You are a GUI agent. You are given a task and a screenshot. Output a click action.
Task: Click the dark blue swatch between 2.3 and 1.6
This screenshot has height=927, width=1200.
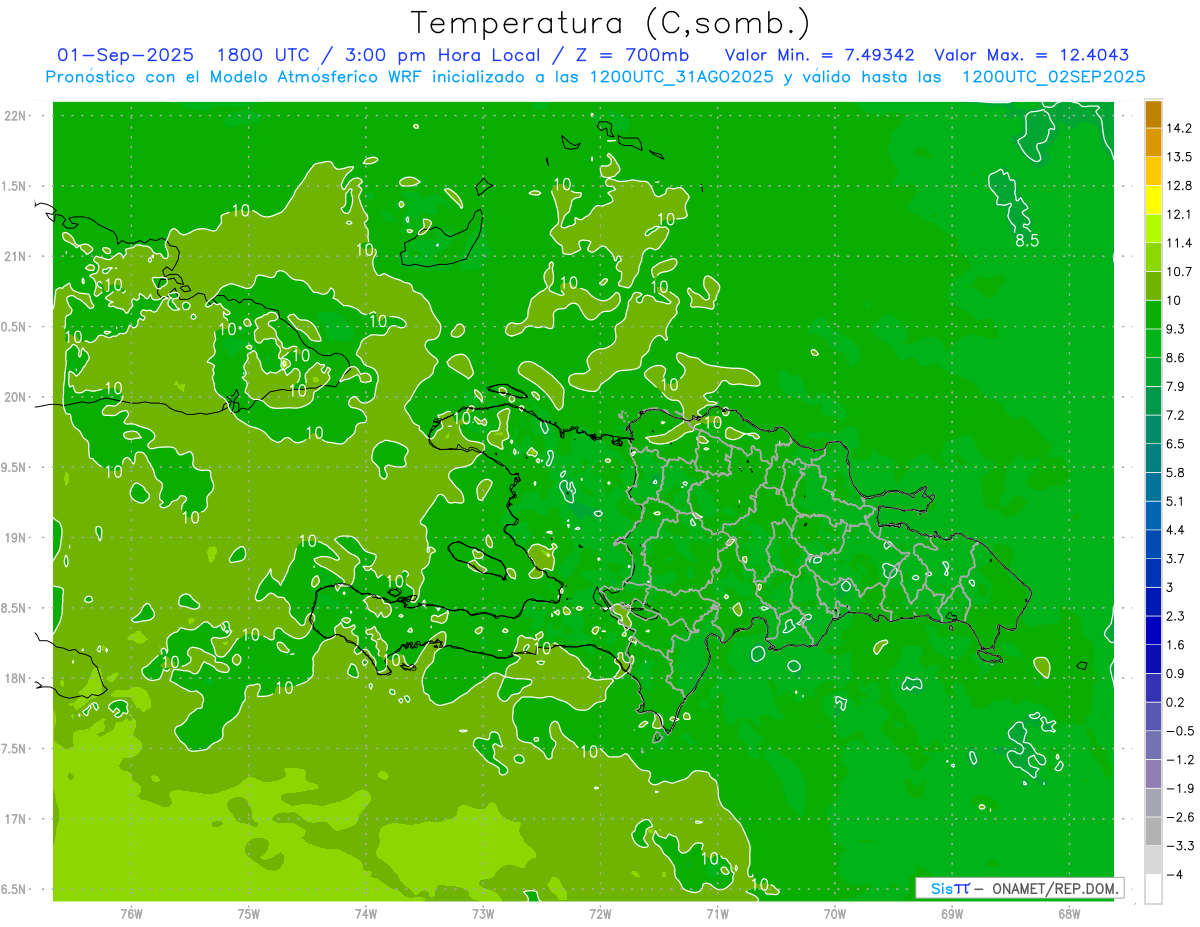(x=1153, y=630)
